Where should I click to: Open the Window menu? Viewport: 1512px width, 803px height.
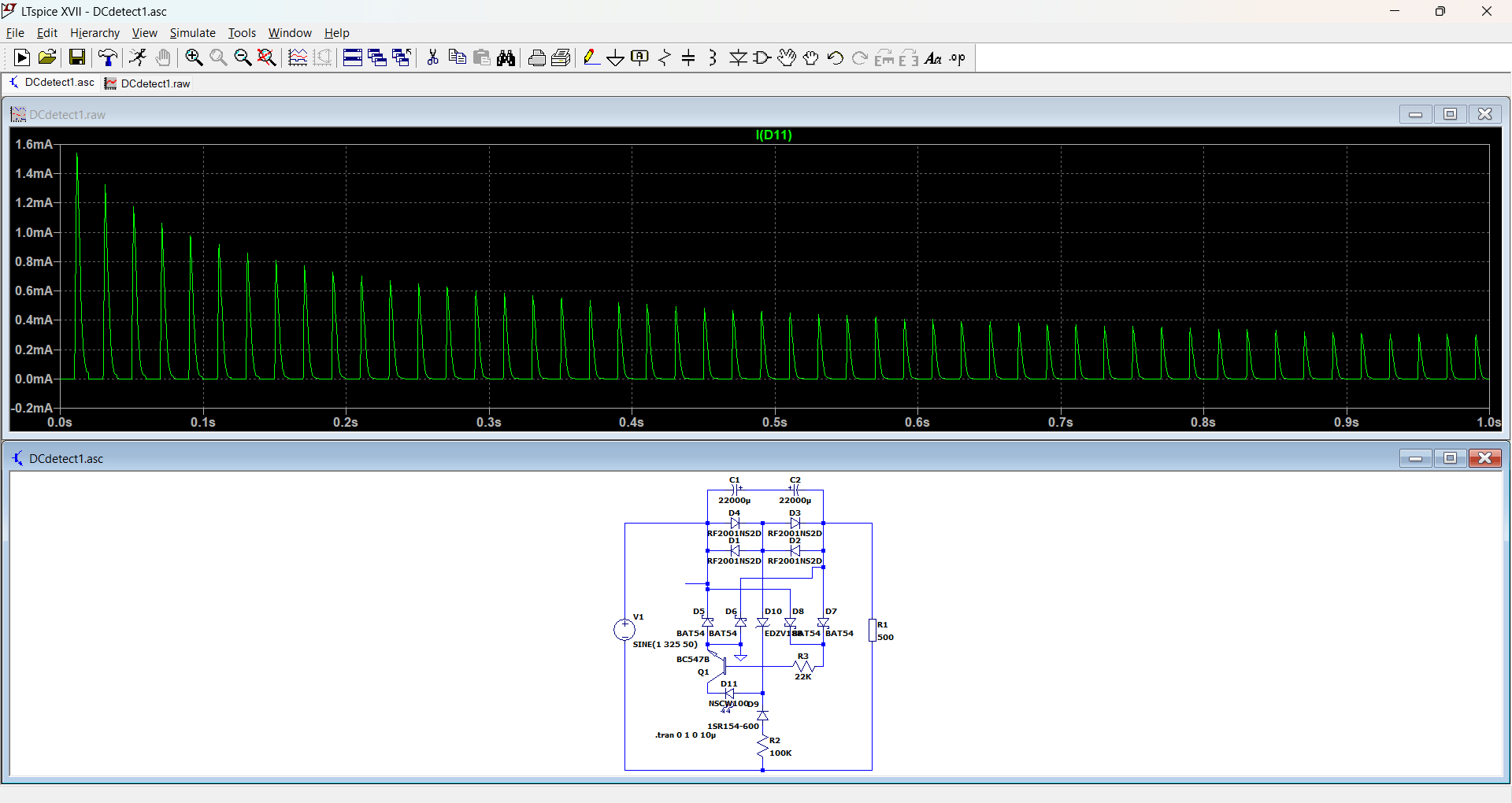click(290, 33)
